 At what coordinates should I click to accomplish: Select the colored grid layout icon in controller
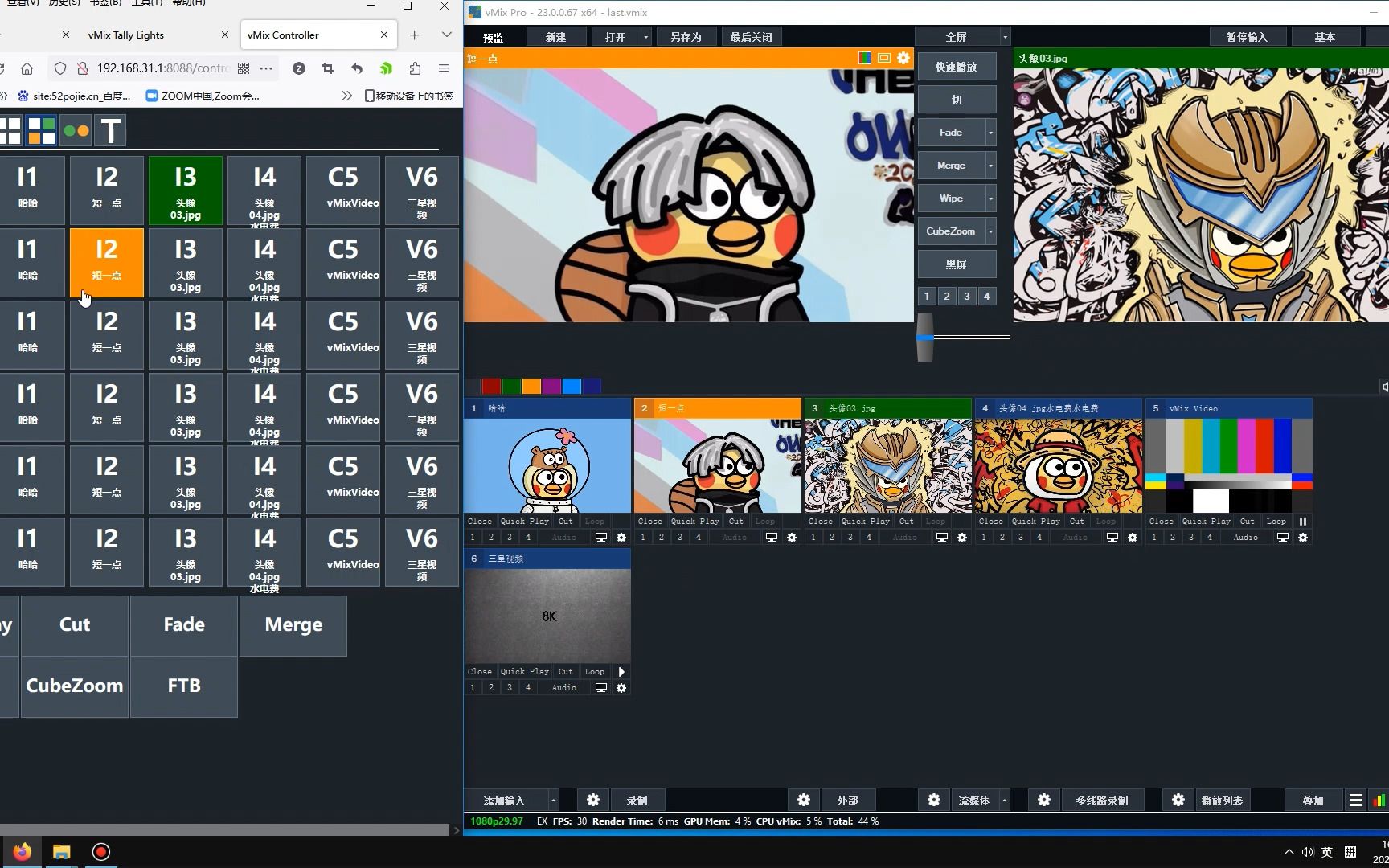coord(41,130)
